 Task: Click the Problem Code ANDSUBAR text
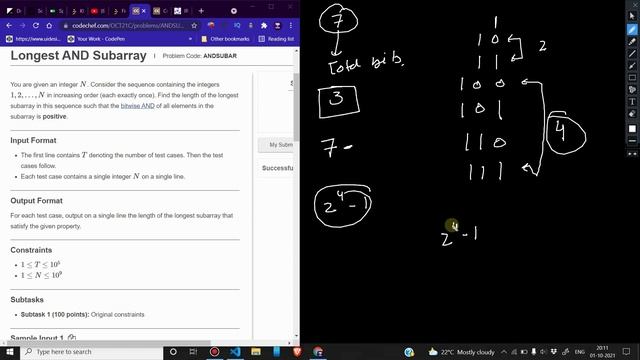pos(200,56)
